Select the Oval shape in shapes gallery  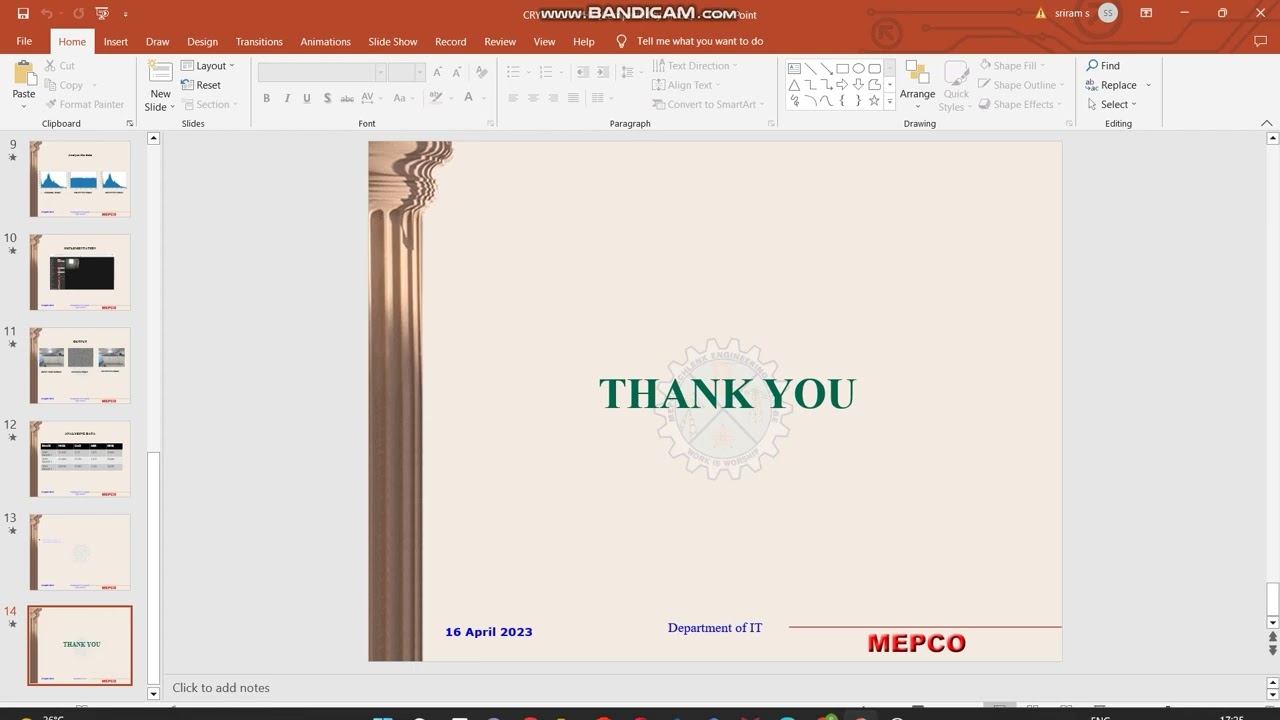tap(859, 68)
